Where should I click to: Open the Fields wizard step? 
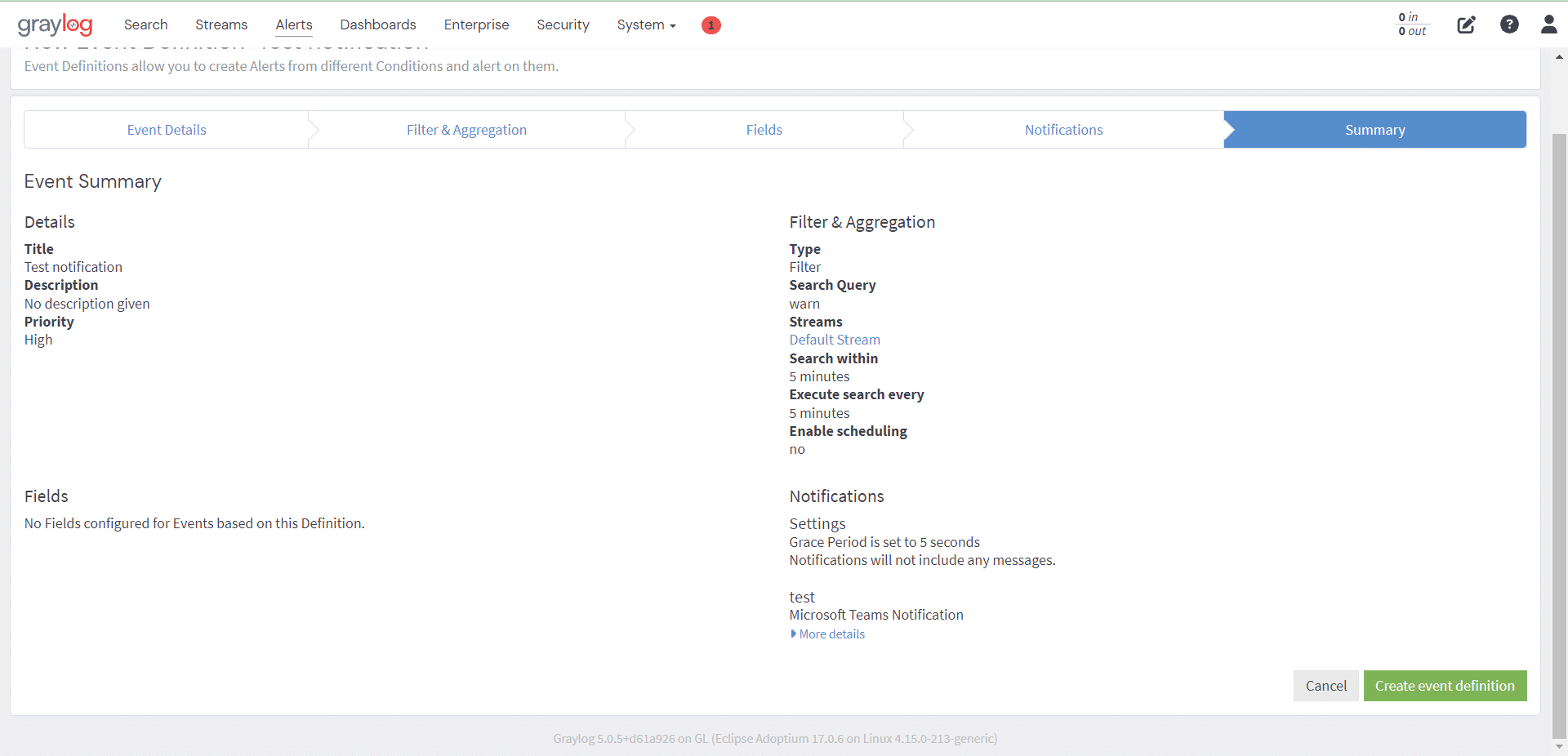(764, 129)
